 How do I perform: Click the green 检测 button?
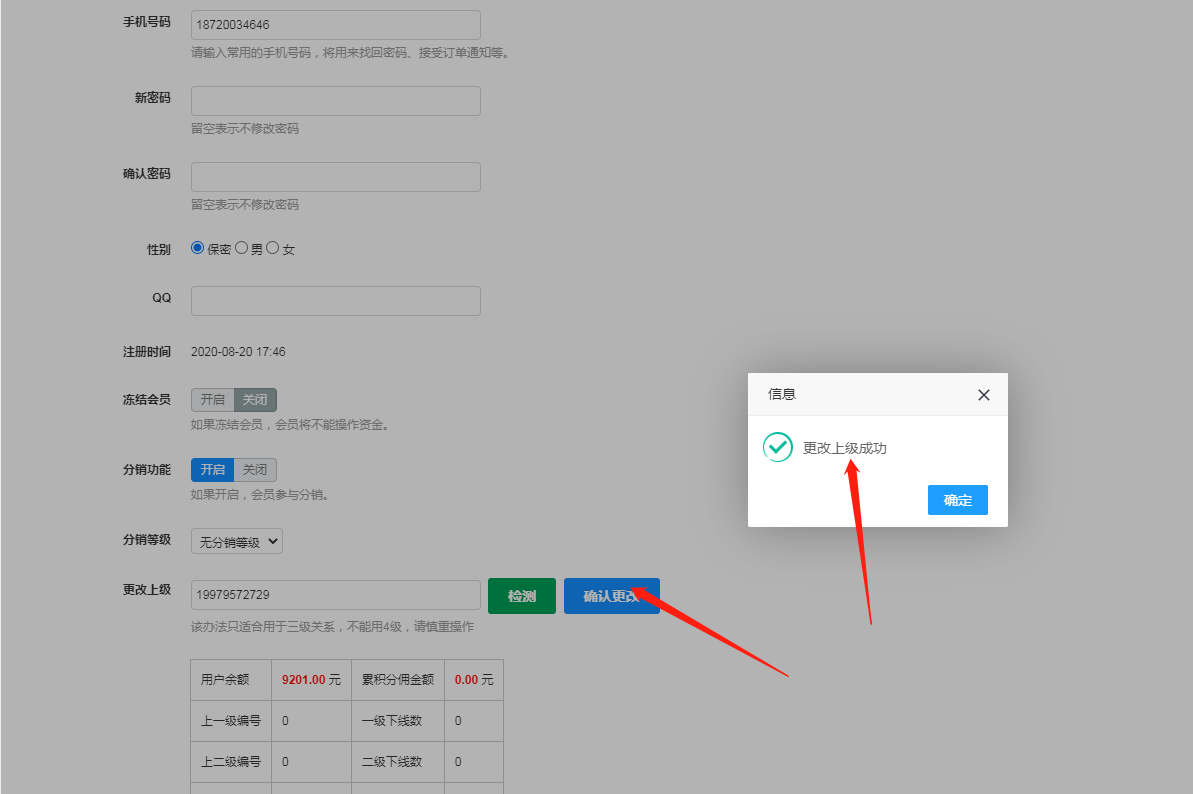(521, 596)
